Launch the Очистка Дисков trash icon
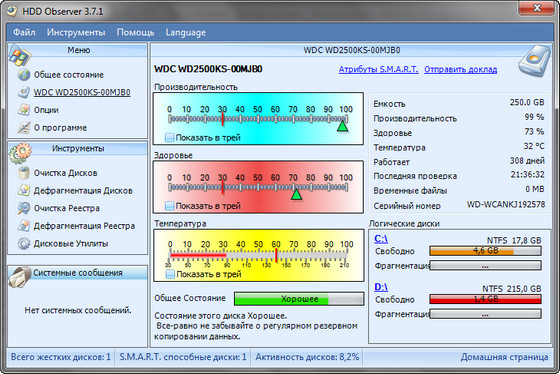Viewport: 560px width, 374px height. pyautogui.click(x=24, y=173)
